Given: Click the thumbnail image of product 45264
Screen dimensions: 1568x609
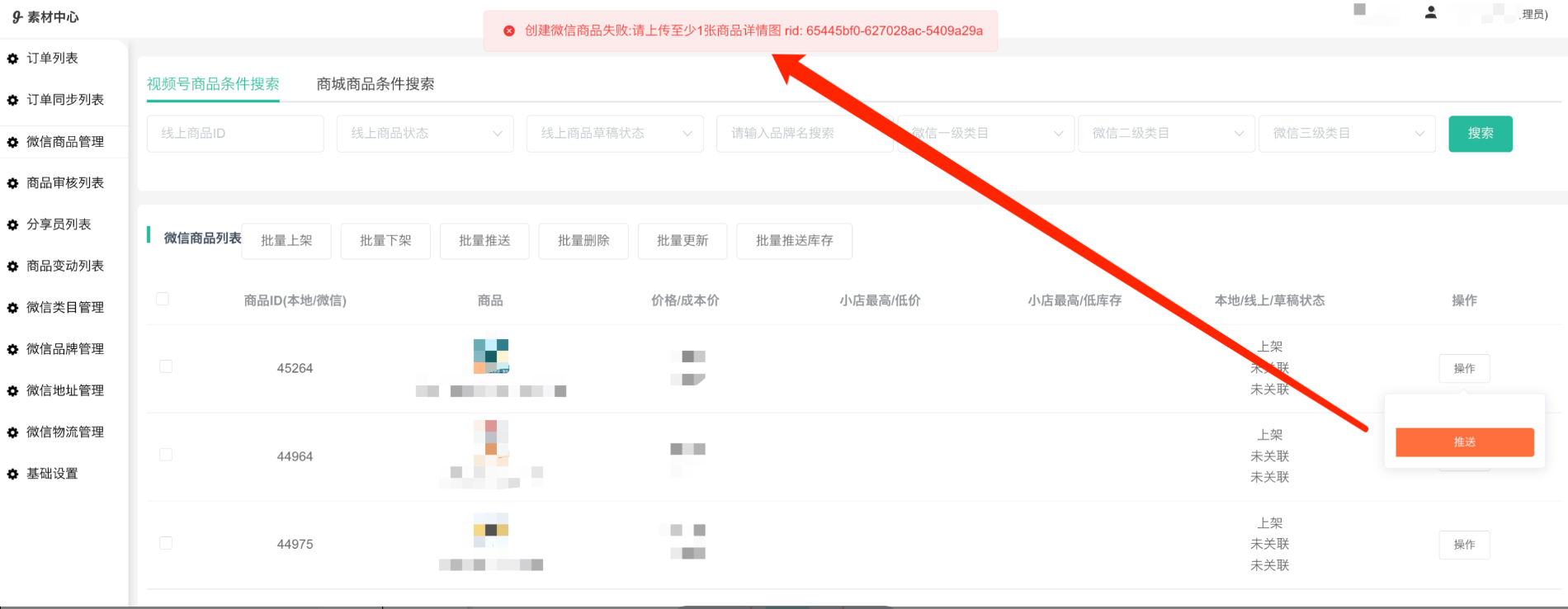Looking at the screenshot, I should [491, 356].
